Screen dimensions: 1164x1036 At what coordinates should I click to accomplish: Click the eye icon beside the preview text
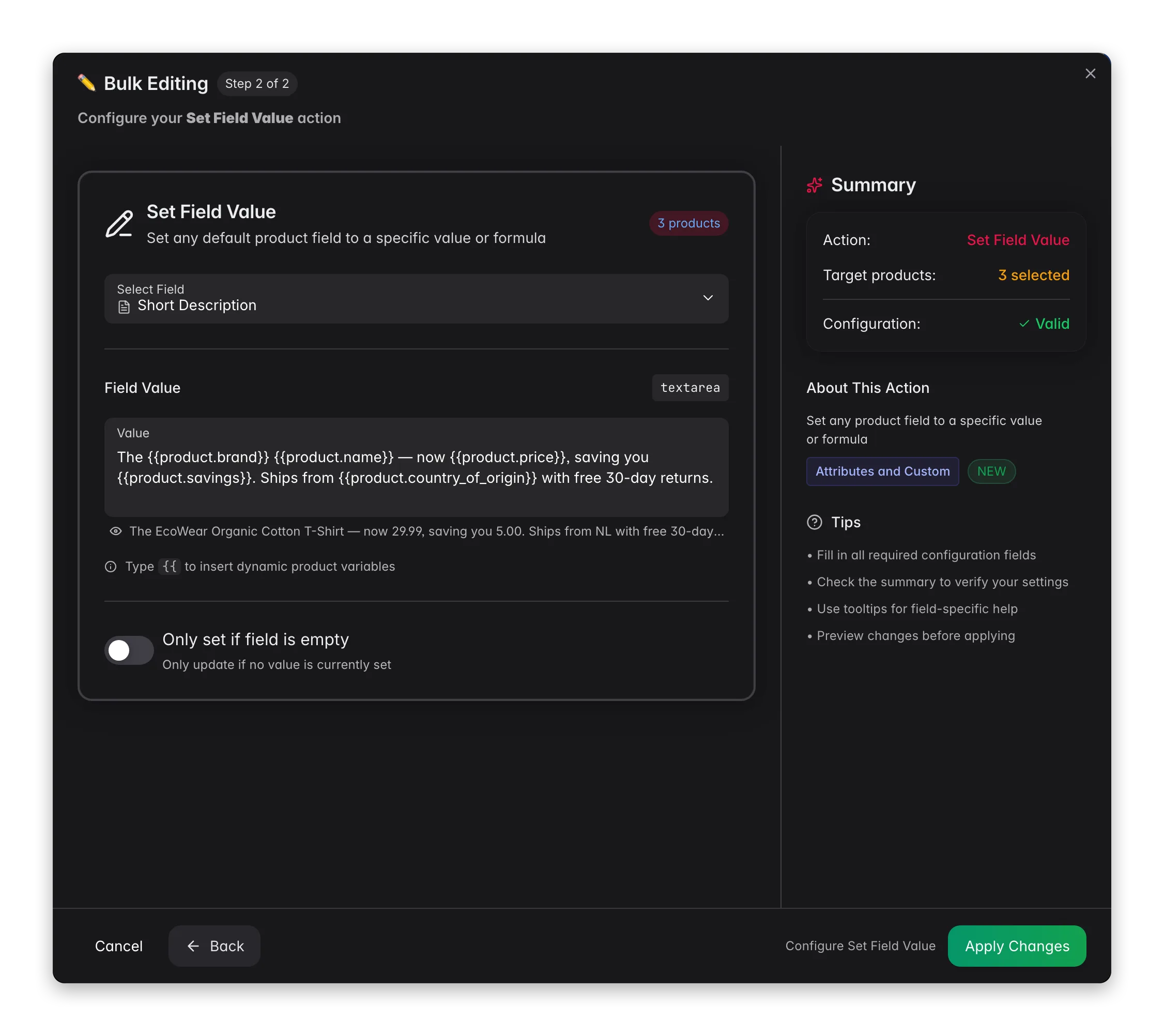(116, 531)
